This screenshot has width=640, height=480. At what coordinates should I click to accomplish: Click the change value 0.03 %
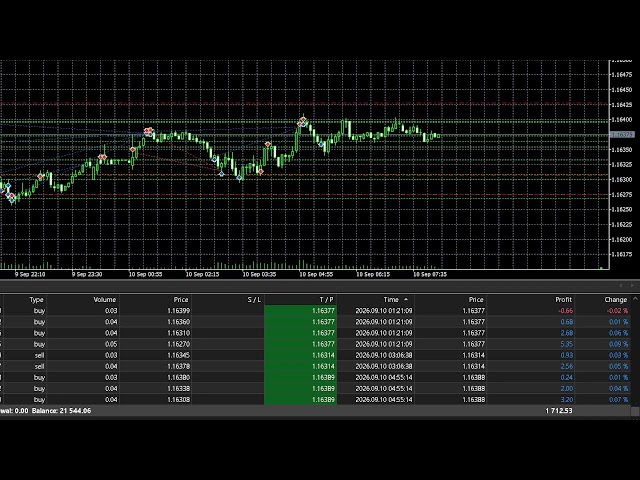(x=618, y=355)
